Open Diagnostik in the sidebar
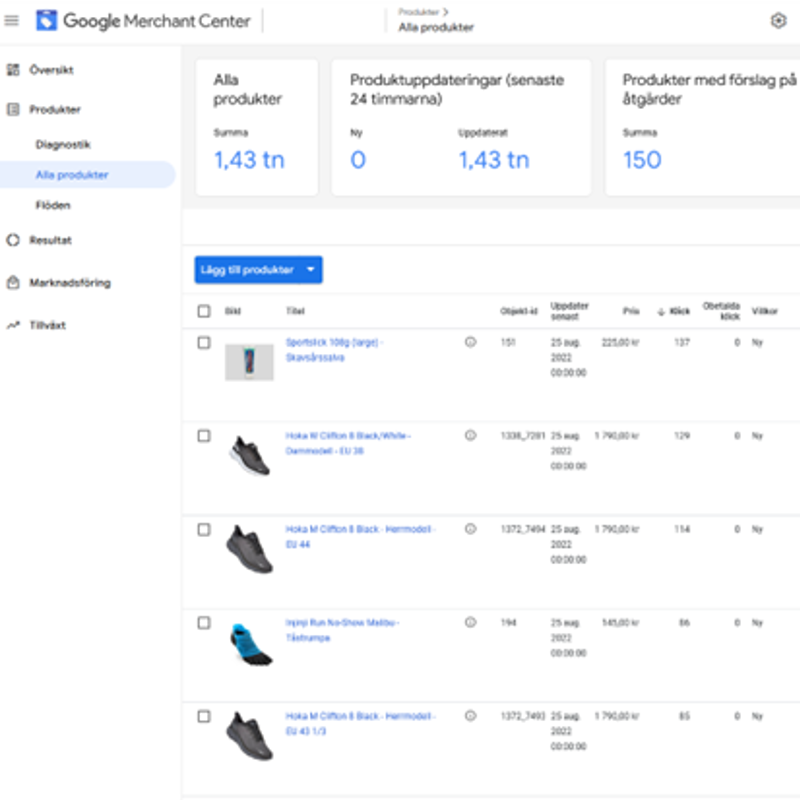 coord(63,145)
